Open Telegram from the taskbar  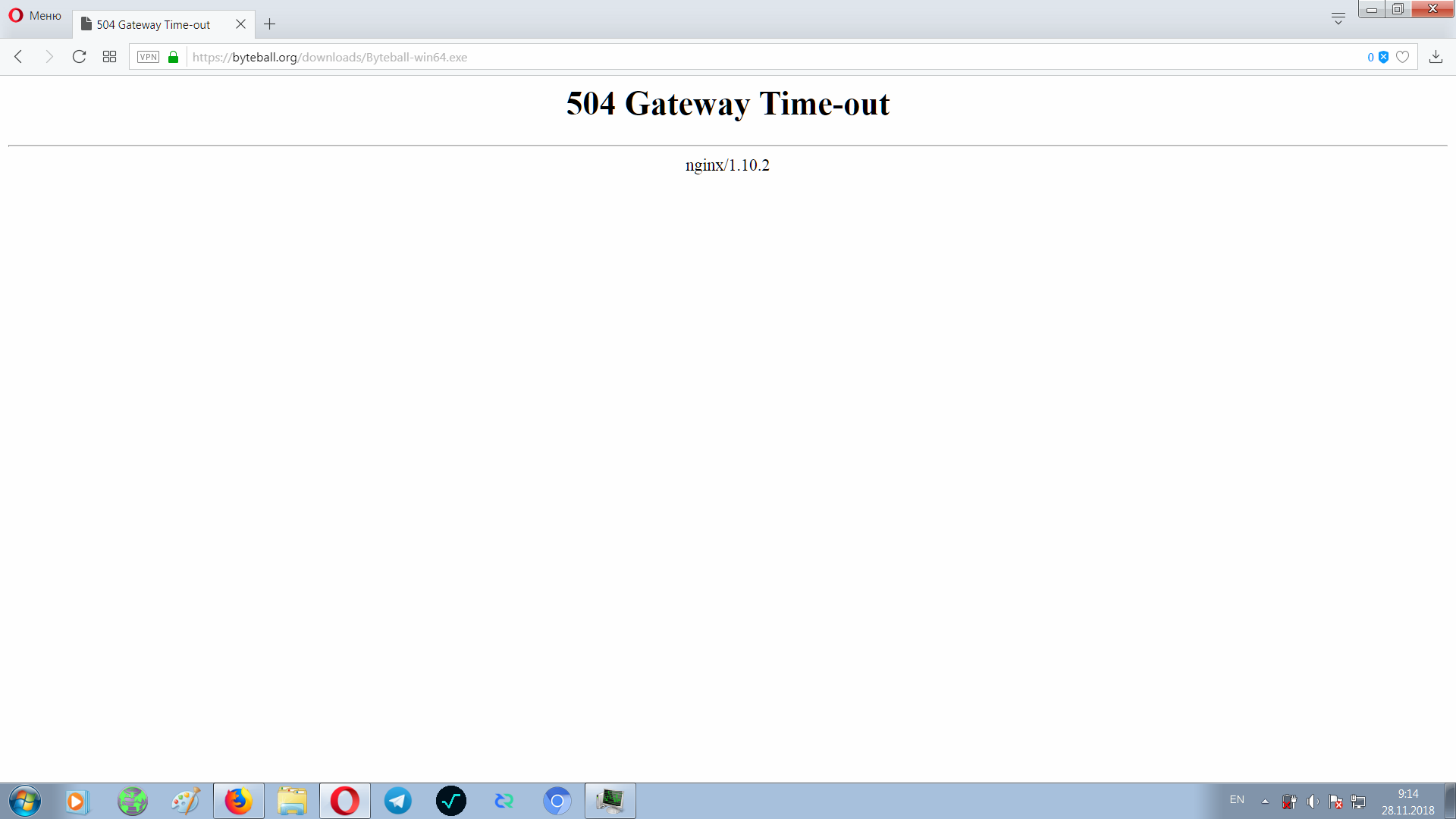coord(398,801)
